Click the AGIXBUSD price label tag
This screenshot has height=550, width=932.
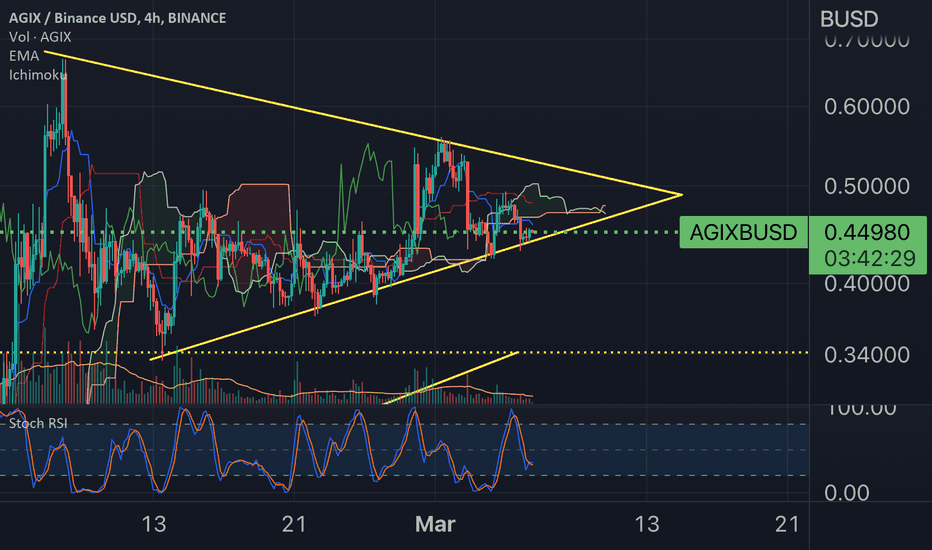(x=743, y=232)
